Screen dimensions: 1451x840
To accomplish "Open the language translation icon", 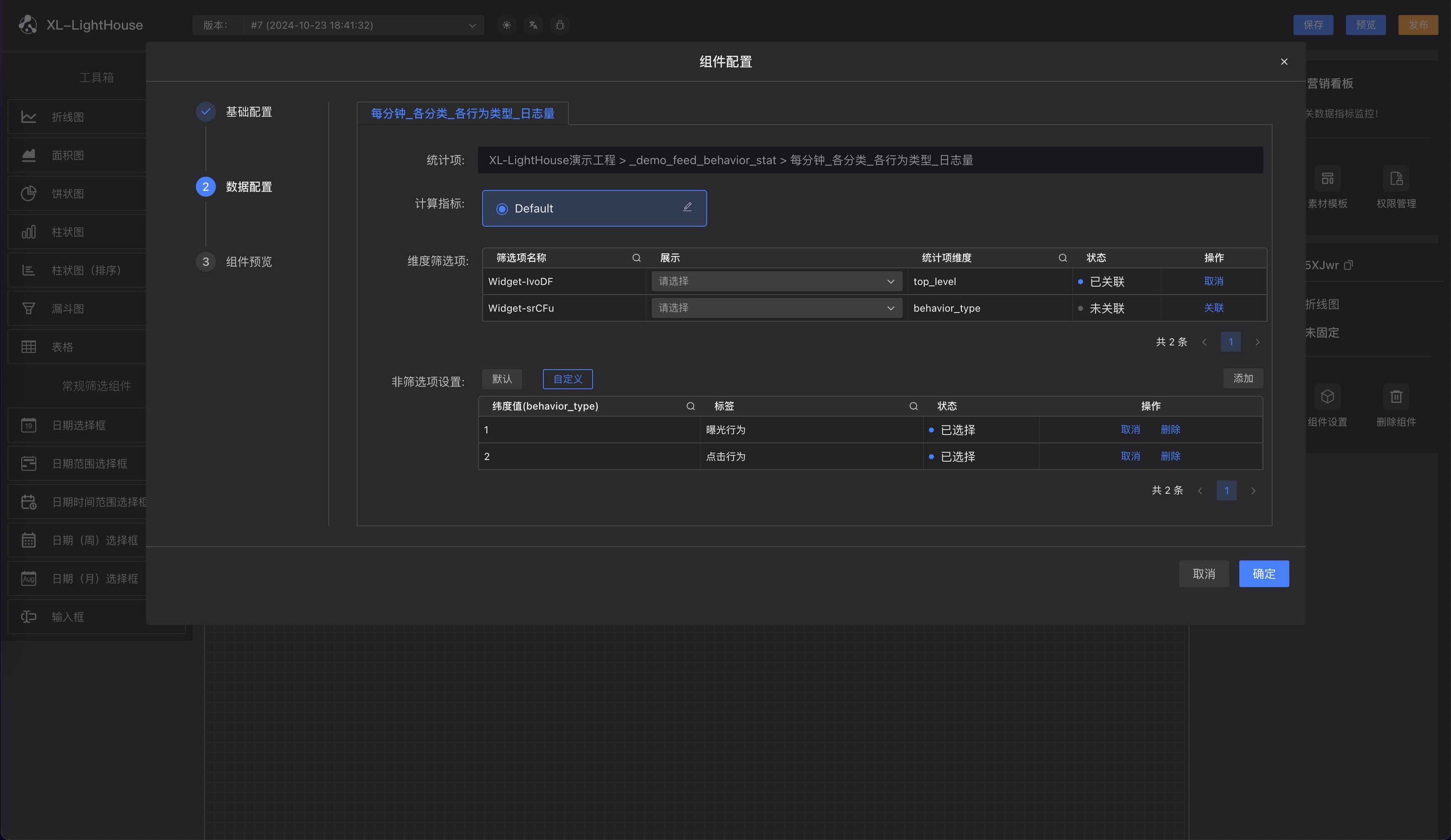I will point(533,25).
